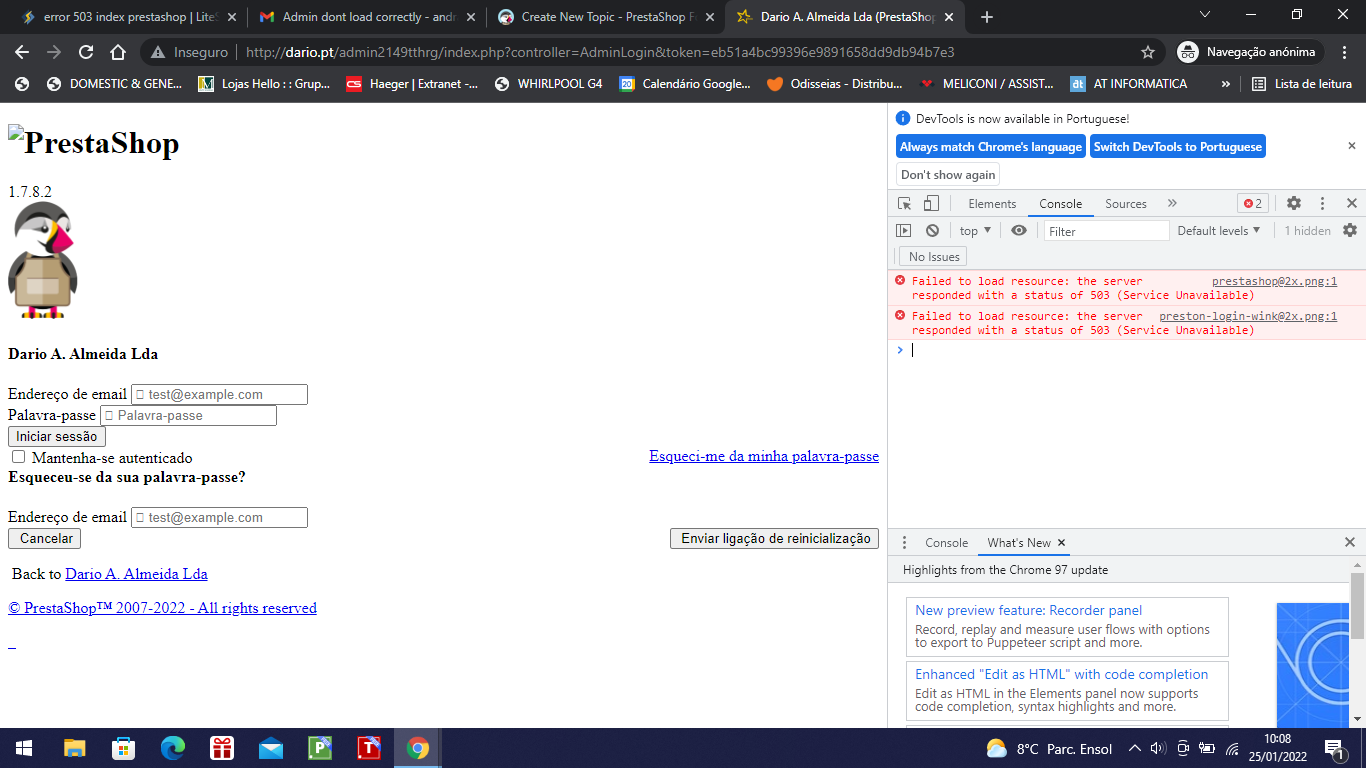Create a live expression with the eye icon
This screenshot has width=1366, height=768.
(x=1019, y=230)
